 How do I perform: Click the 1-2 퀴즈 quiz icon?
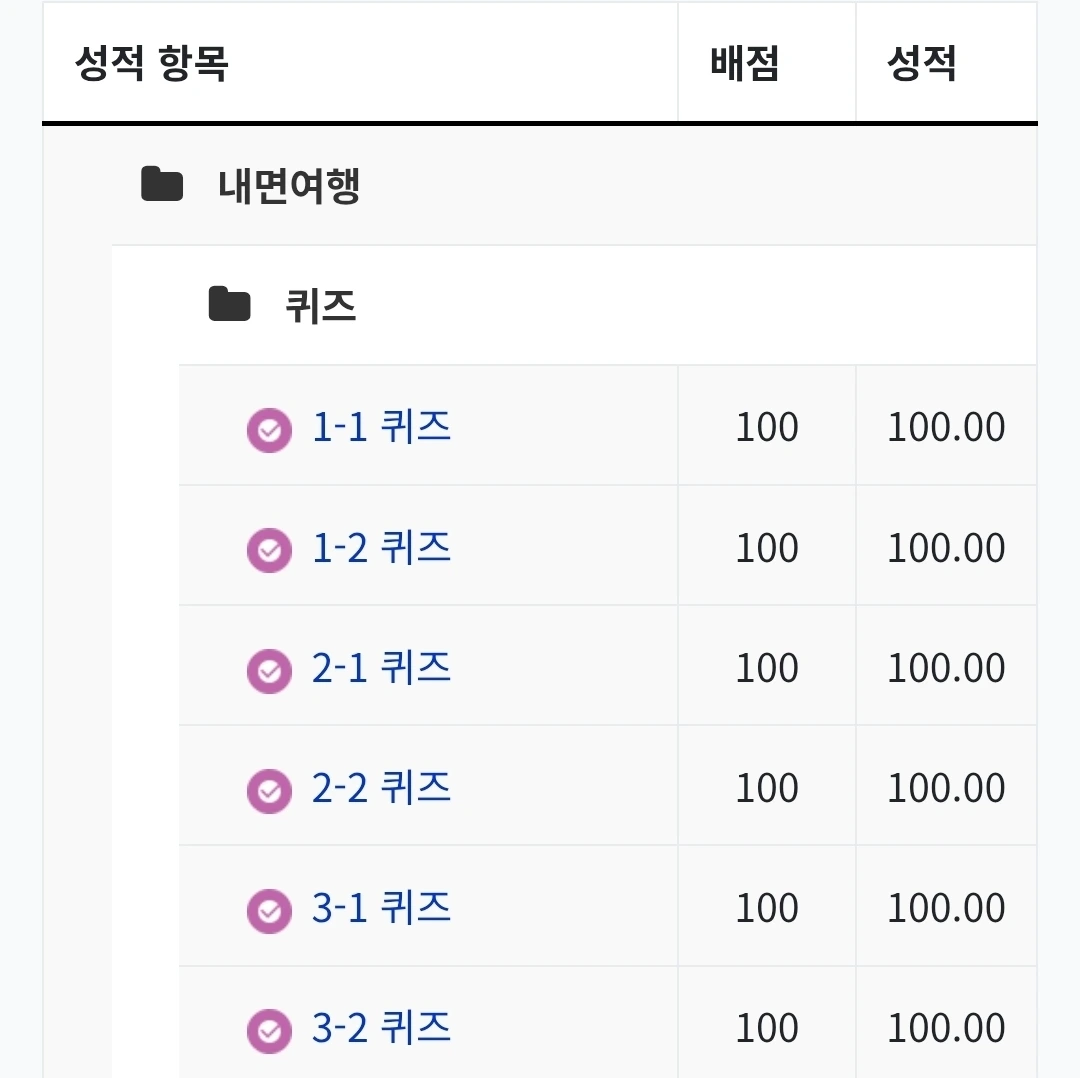pos(269,550)
